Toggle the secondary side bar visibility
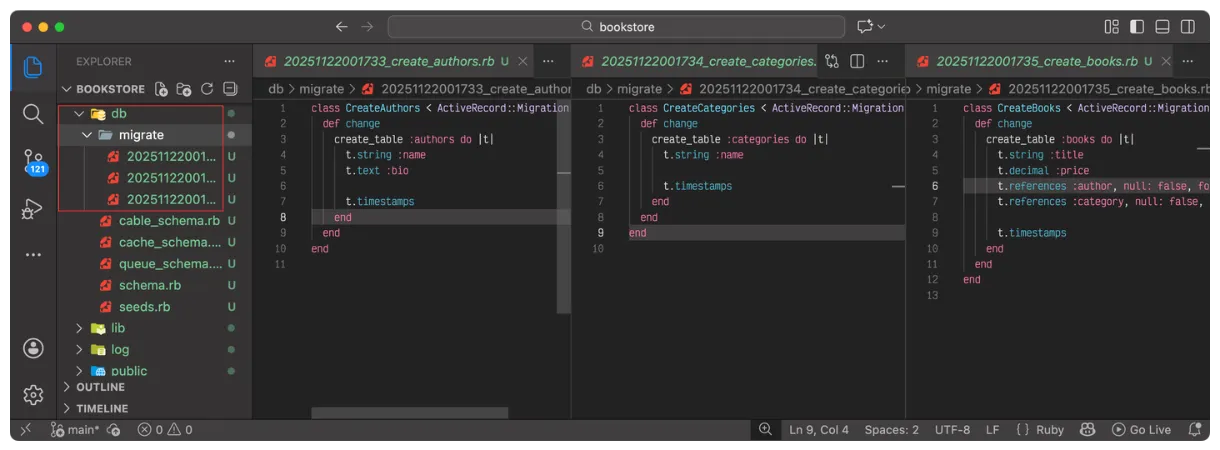Screen dimensions: 1220x450 1188,27
